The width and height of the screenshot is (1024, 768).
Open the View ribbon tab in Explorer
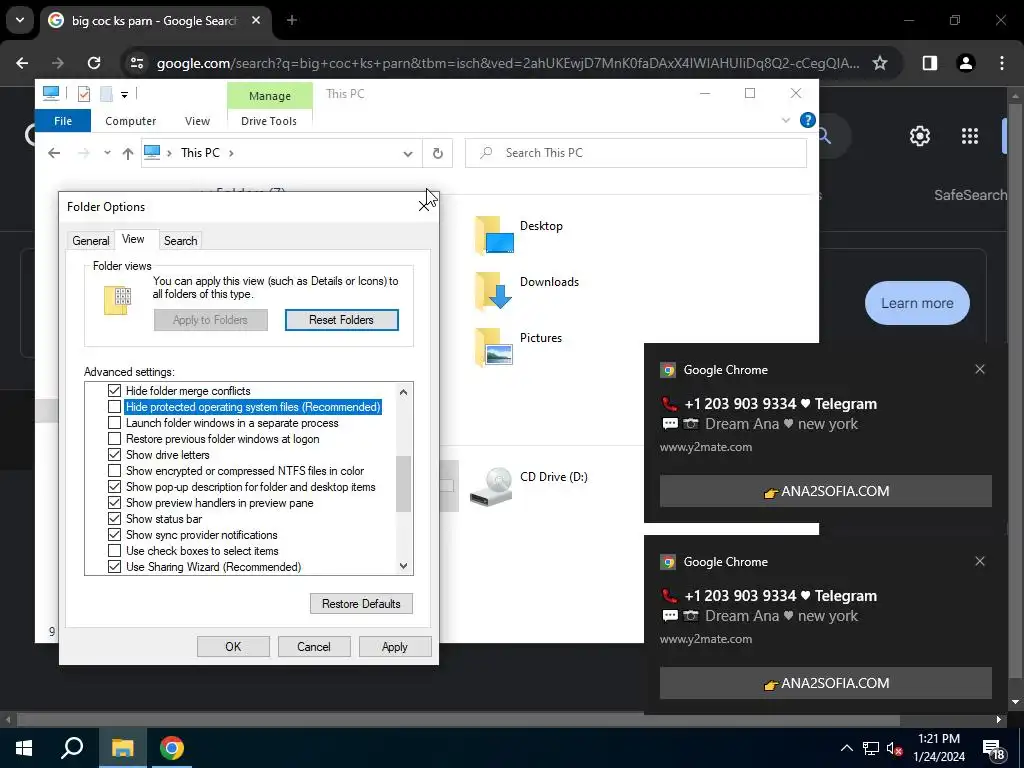(197, 121)
